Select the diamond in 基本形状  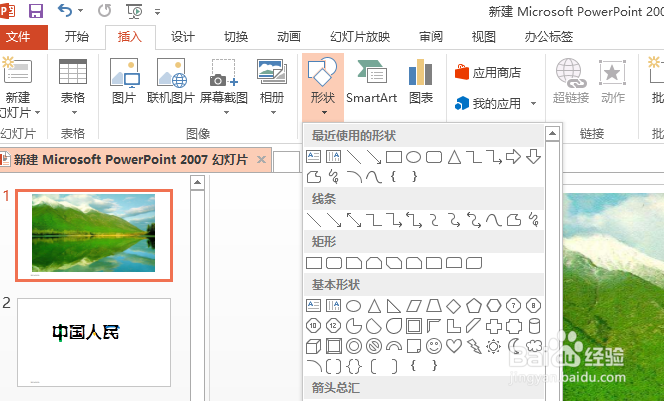454,306
